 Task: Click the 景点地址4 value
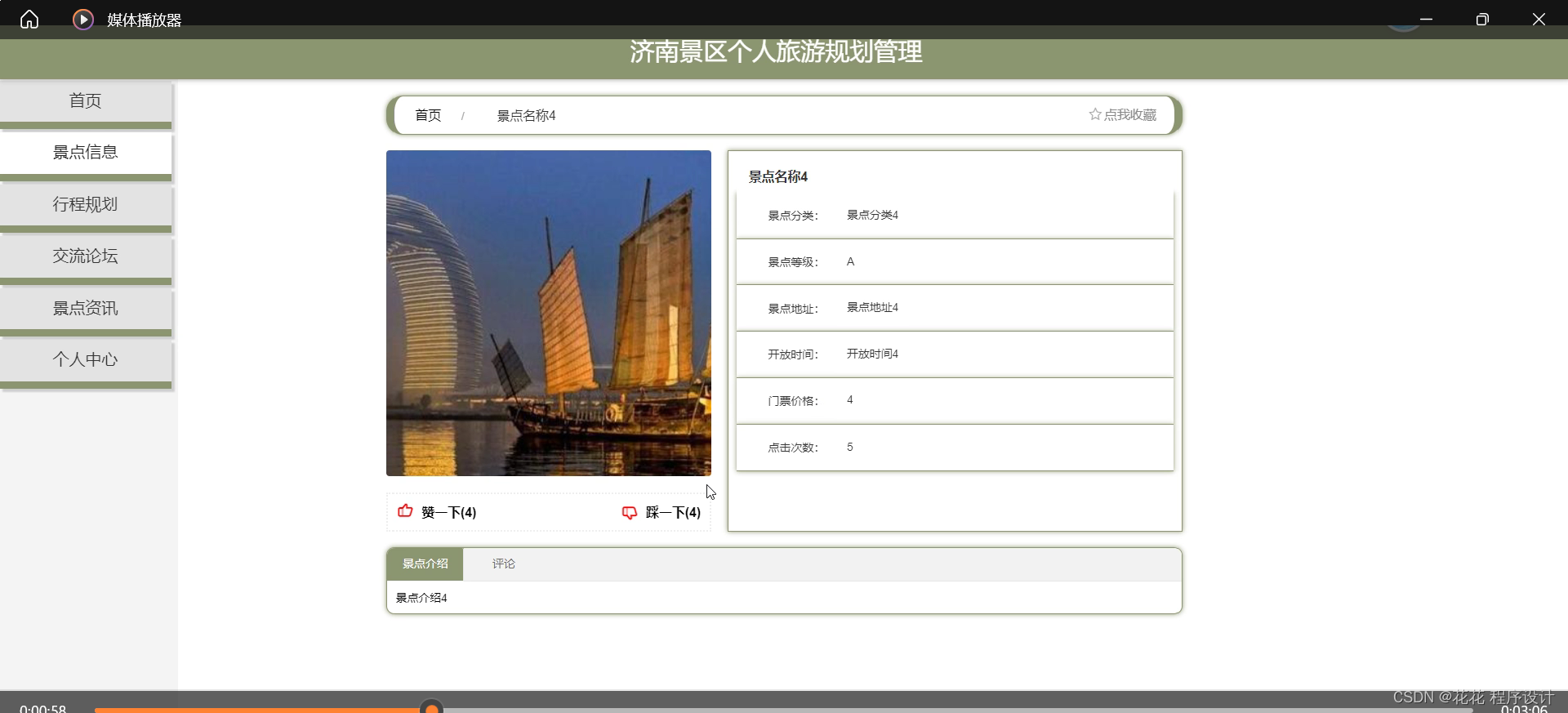(872, 307)
